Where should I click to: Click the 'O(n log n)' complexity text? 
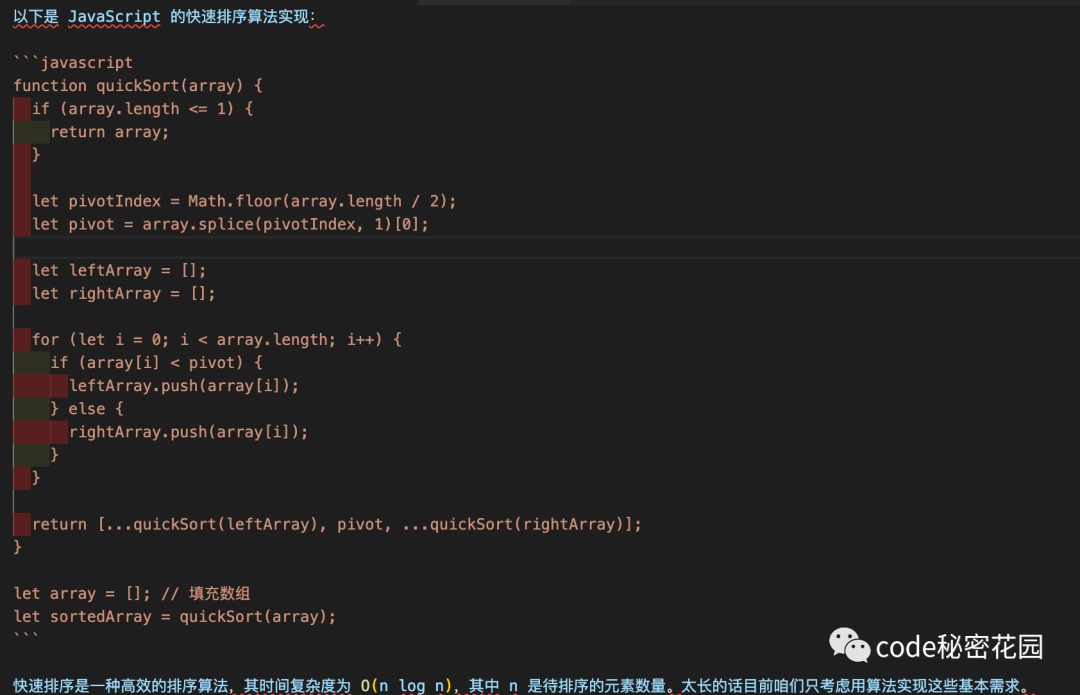pyautogui.click(x=406, y=685)
